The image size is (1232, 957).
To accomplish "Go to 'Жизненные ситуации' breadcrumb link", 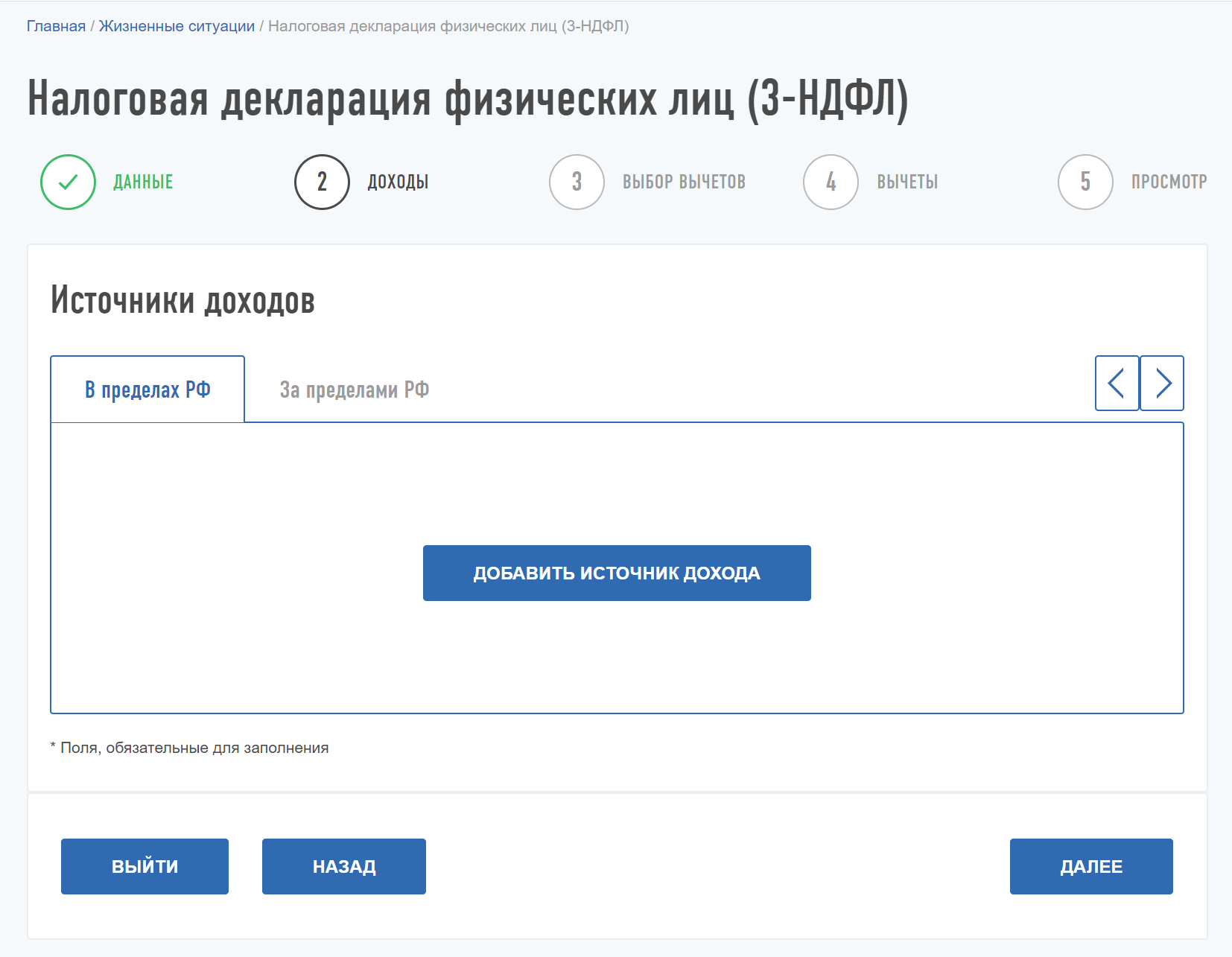I will pos(177,26).
